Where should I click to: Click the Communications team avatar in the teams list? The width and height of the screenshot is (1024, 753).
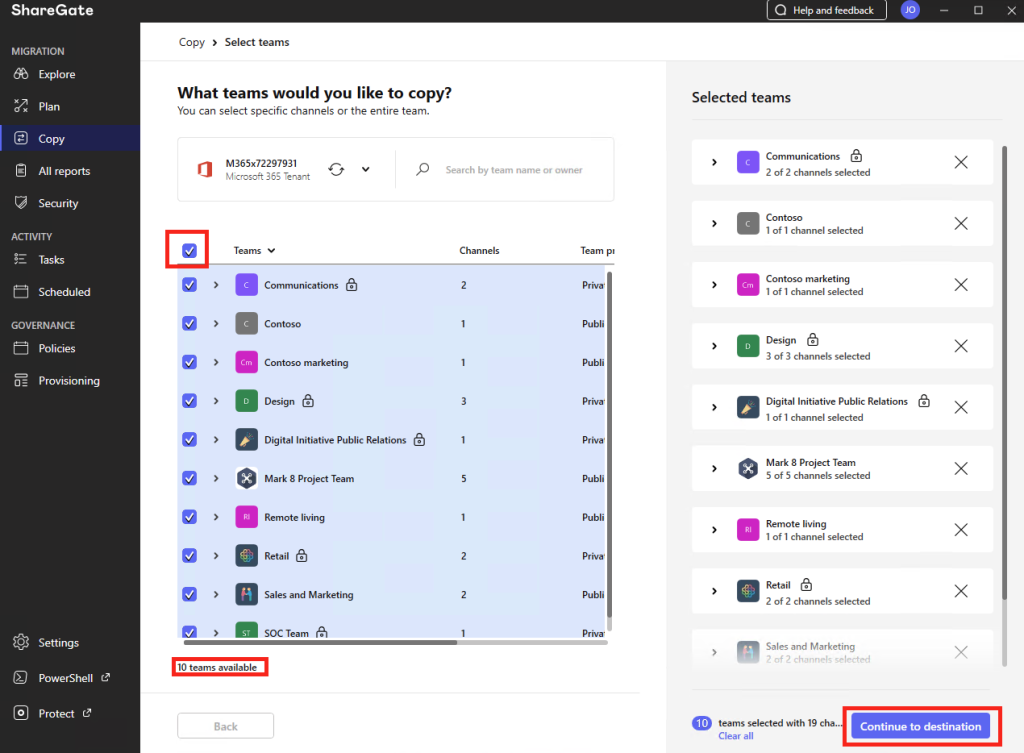pyautogui.click(x=246, y=285)
